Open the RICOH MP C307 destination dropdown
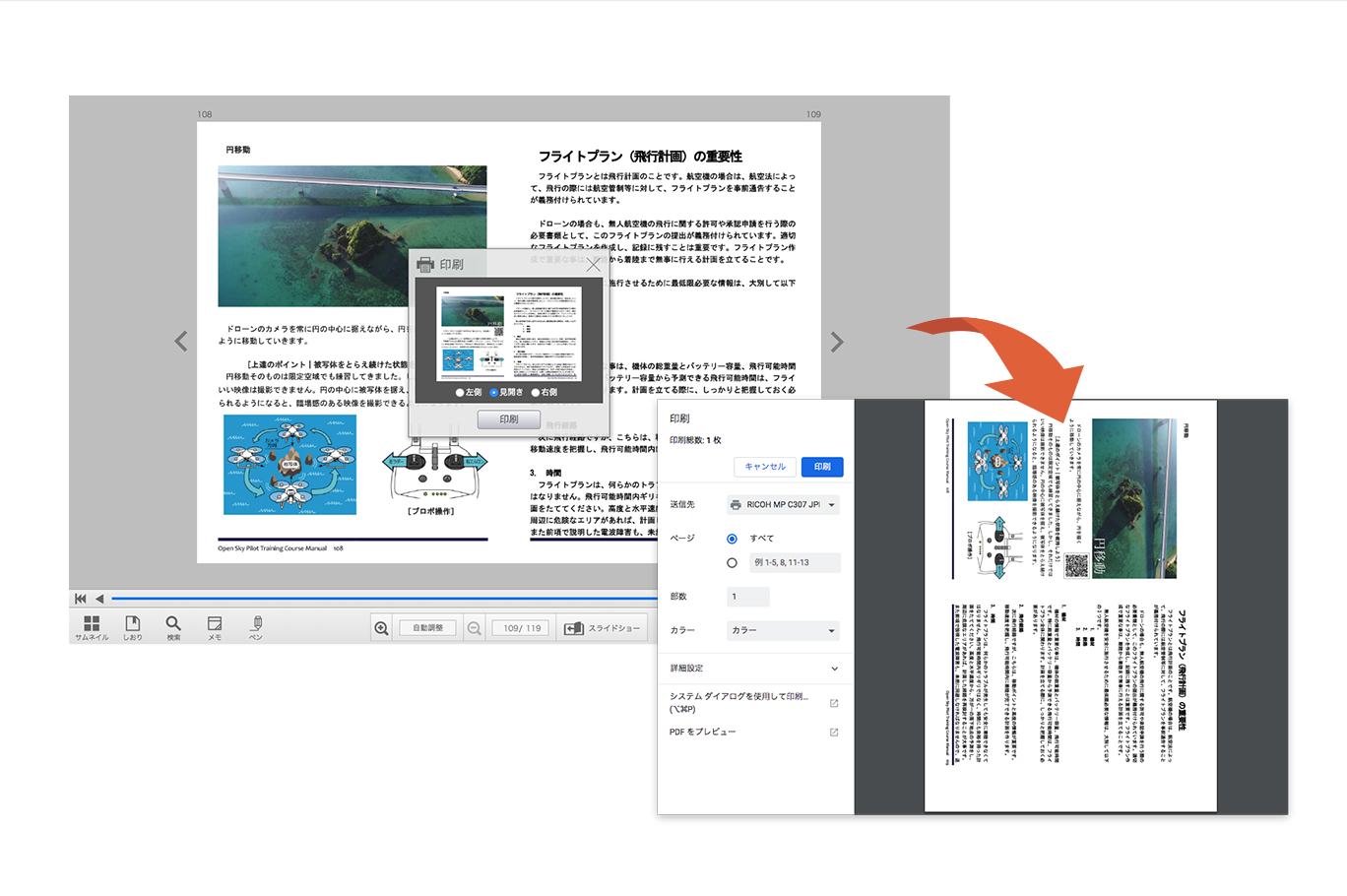The height and width of the screenshot is (896, 1347). 783,504
